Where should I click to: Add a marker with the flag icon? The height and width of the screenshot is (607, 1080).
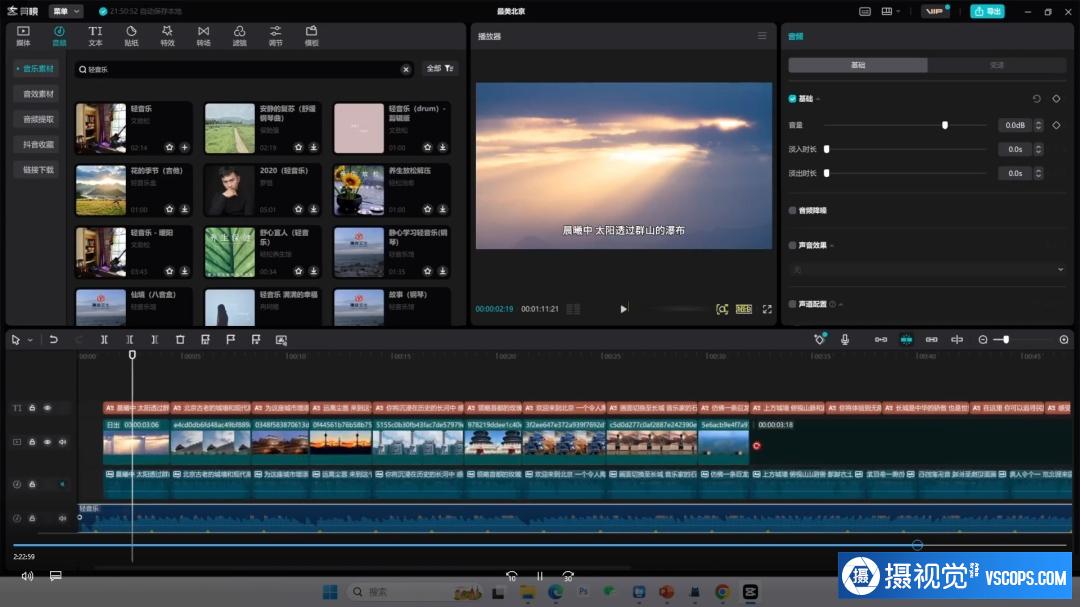tap(231, 340)
